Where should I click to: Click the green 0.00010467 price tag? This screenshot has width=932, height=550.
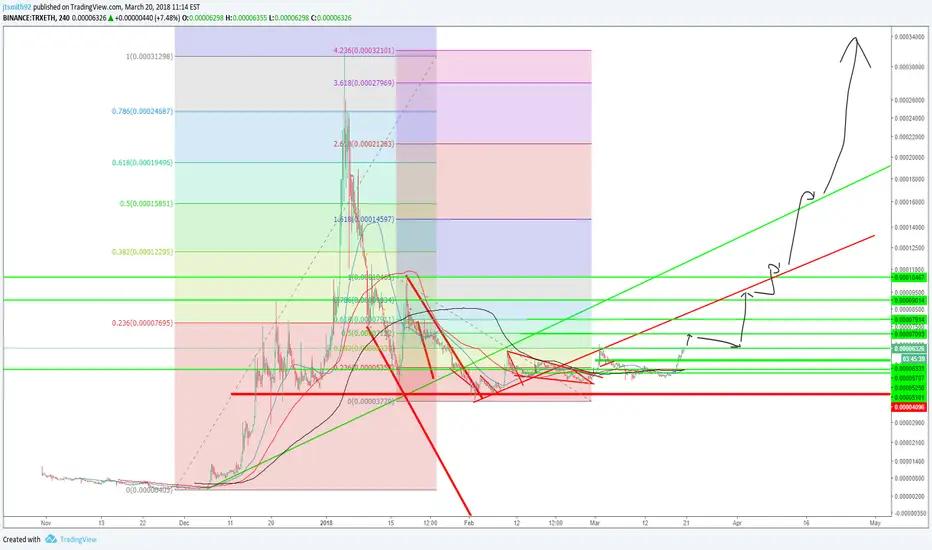909,278
